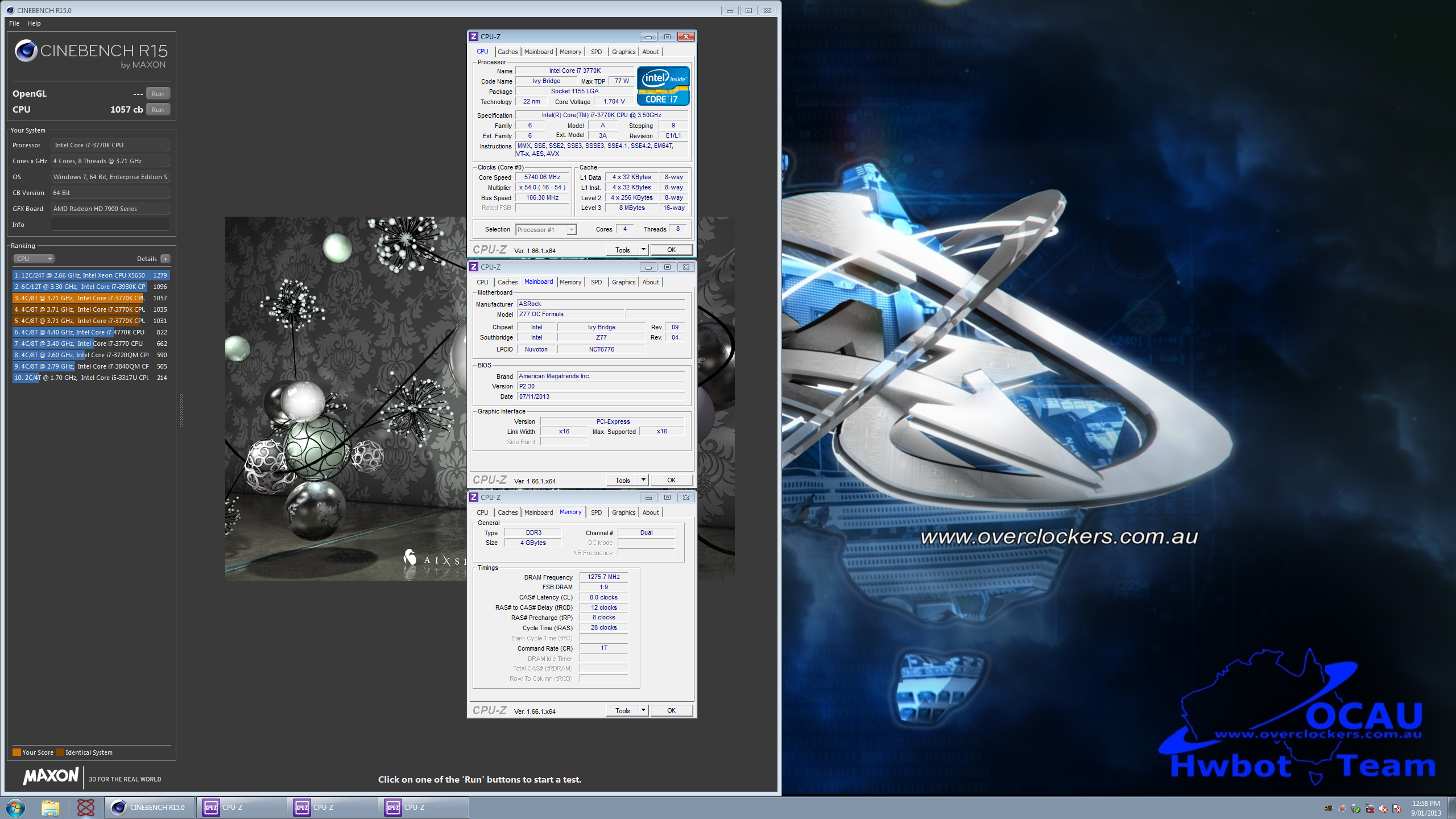
Task: Click the Info text field
Action: pos(110,225)
